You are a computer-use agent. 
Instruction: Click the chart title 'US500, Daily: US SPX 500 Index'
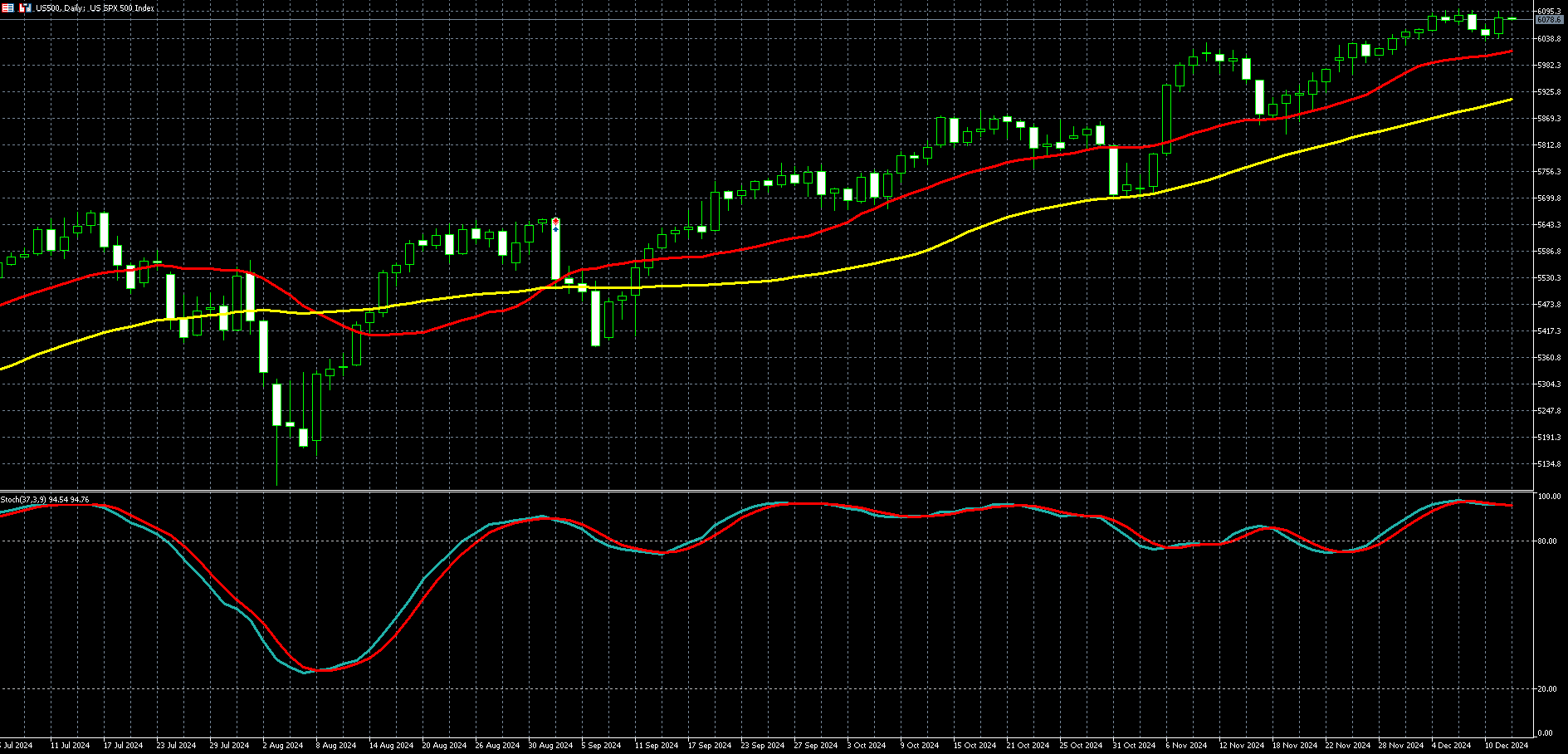coord(95,8)
